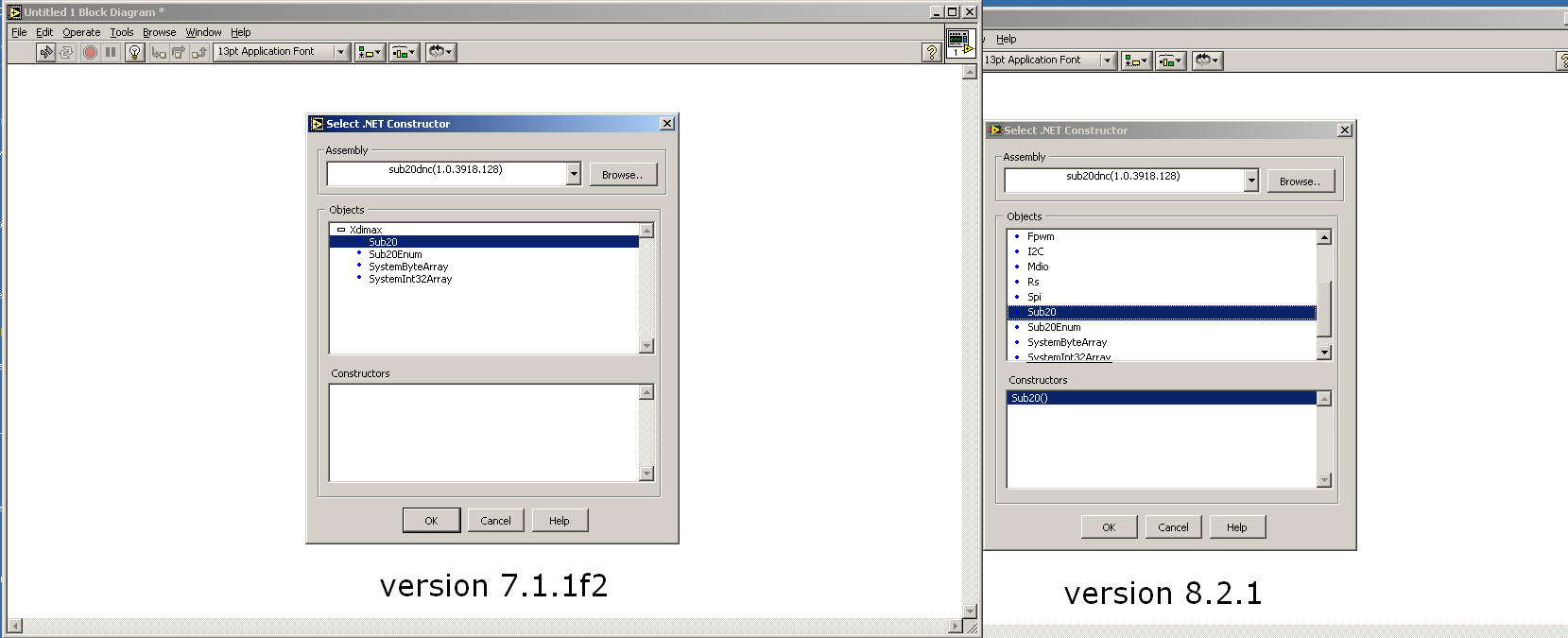
Task: Click the Pause toolbar icon
Action: [x=111, y=53]
